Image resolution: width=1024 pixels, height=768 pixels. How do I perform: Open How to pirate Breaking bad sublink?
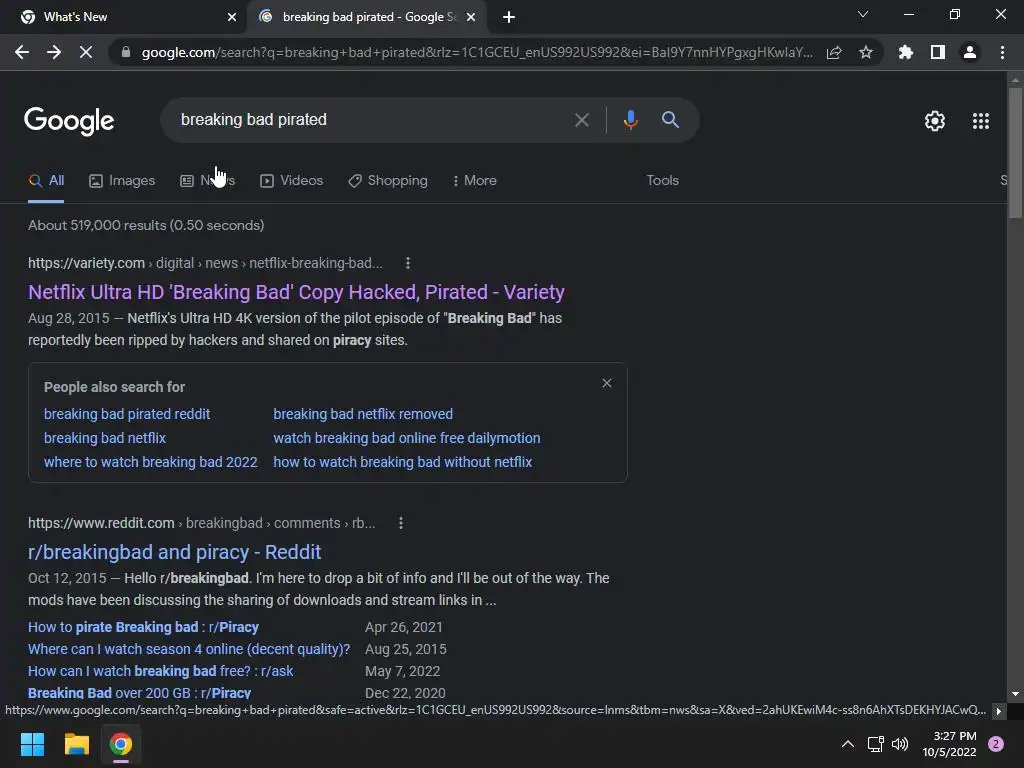coord(144,628)
